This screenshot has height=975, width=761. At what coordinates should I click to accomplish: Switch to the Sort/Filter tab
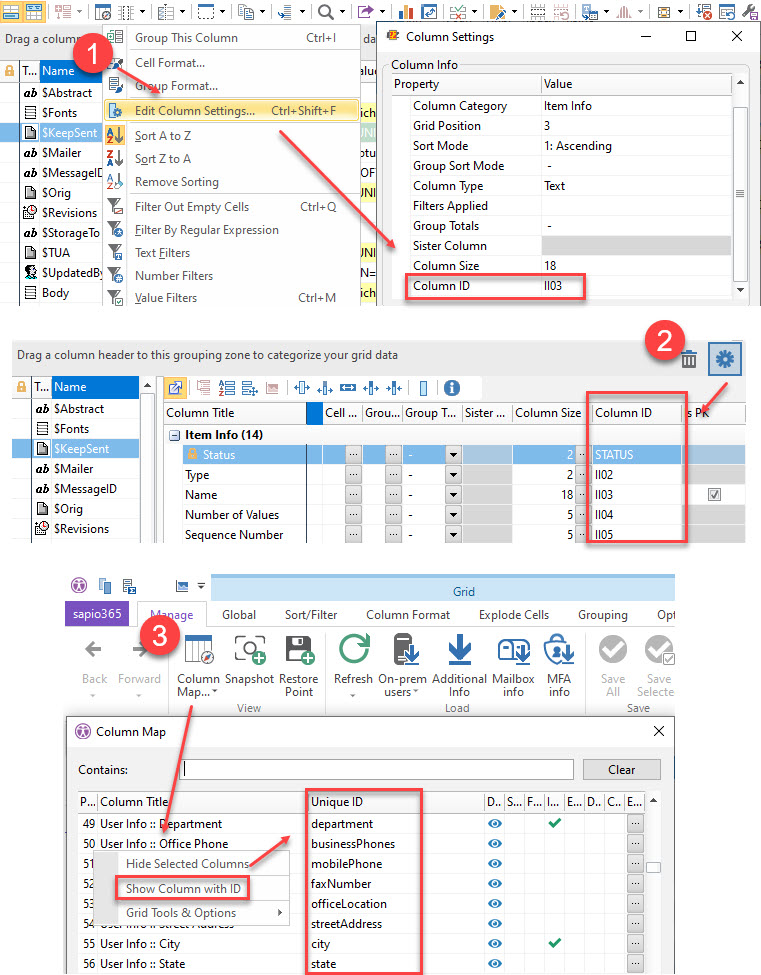(310, 615)
